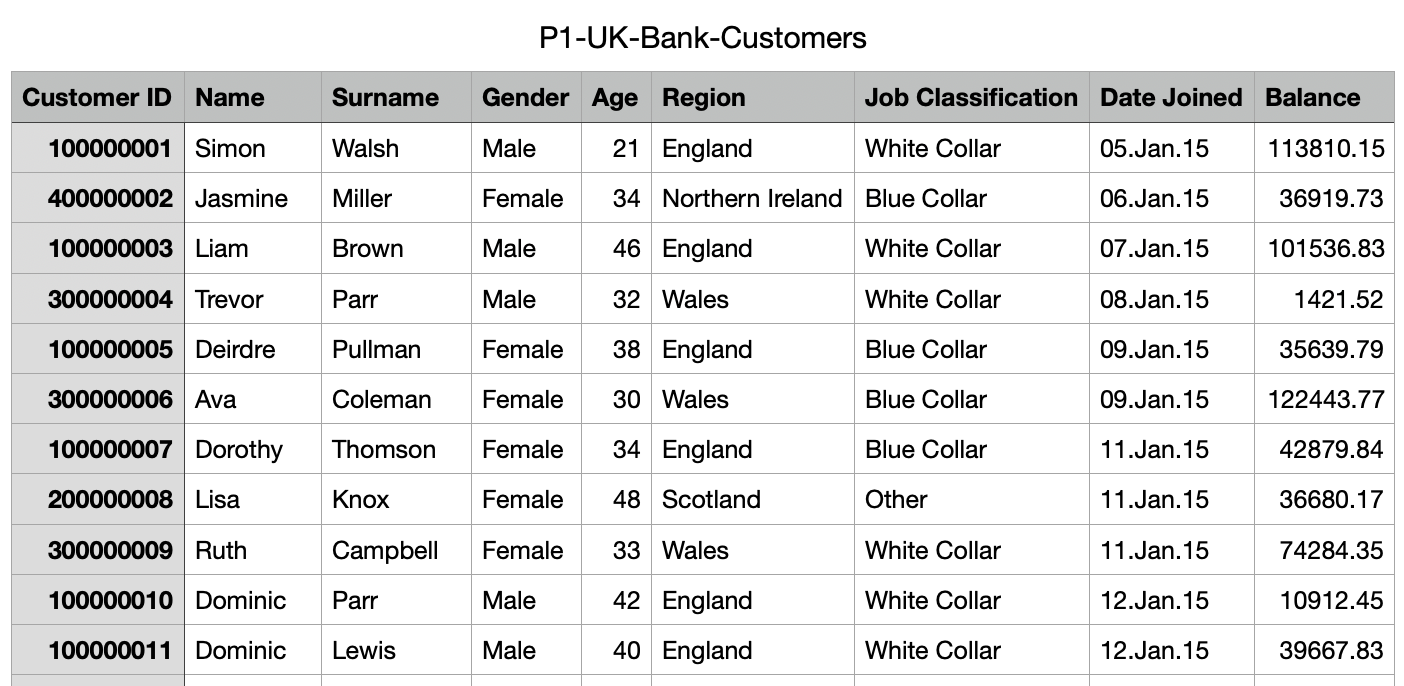Select the Name column header

click(x=230, y=97)
